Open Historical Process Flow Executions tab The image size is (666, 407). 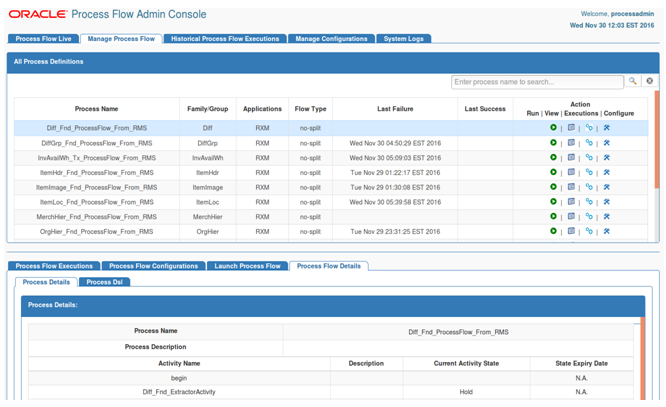pos(225,39)
